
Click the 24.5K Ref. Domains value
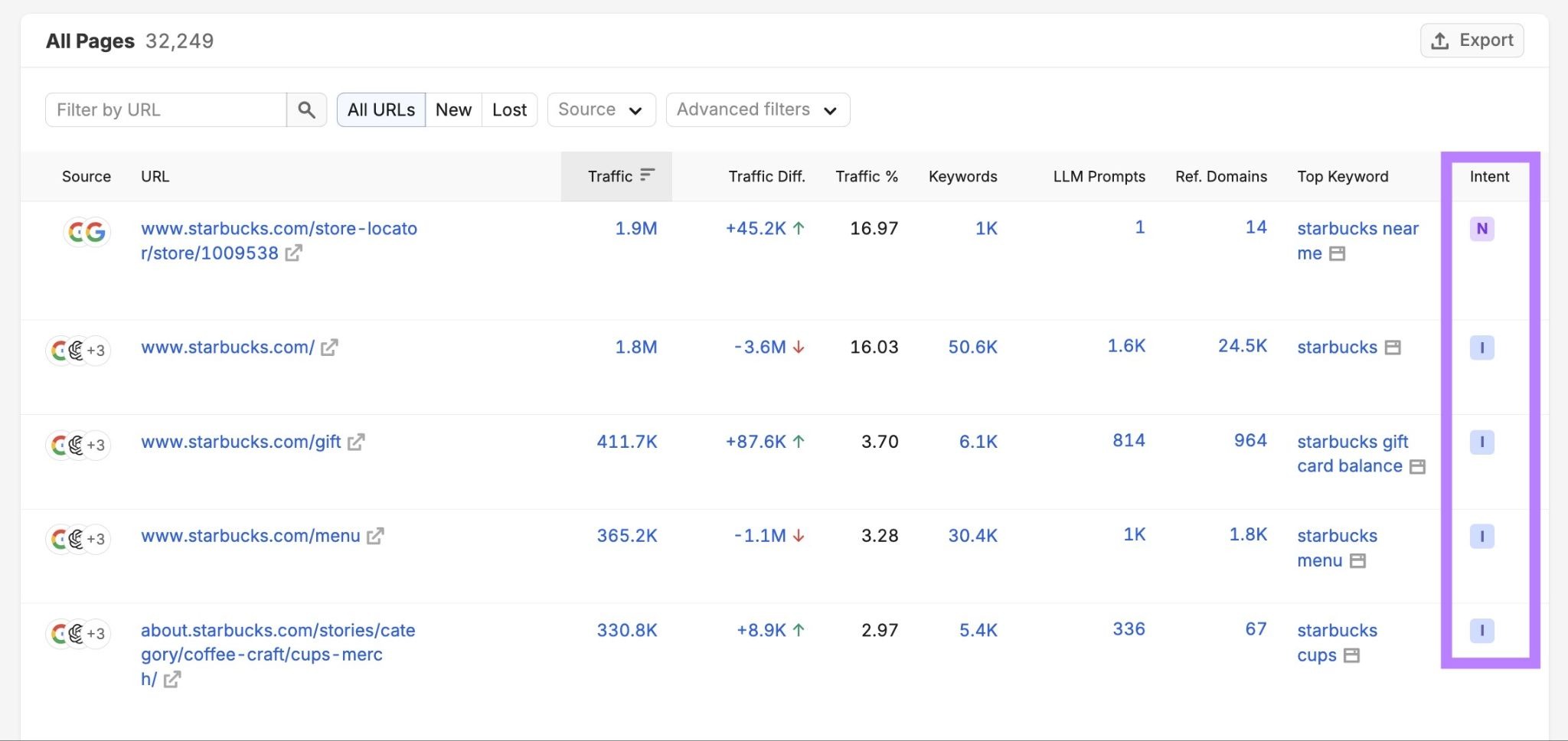point(1243,346)
